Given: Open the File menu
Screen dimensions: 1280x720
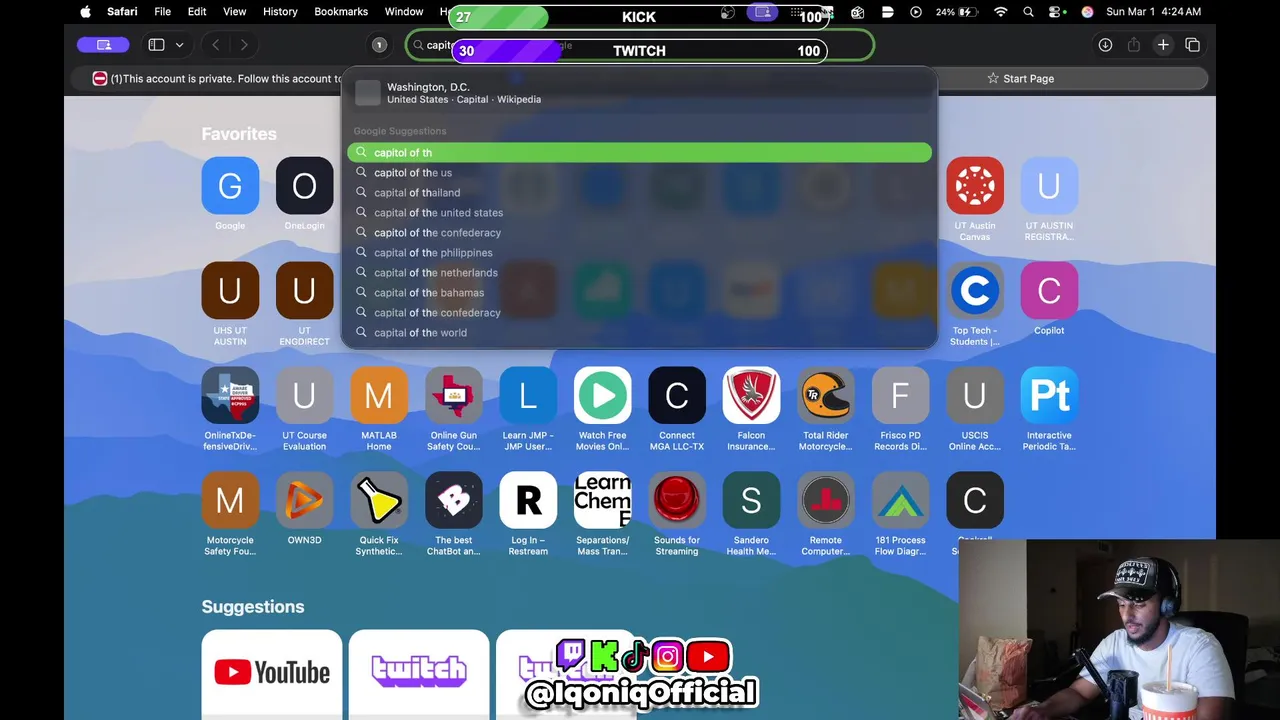Looking at the screenshot, I should 162,12.
